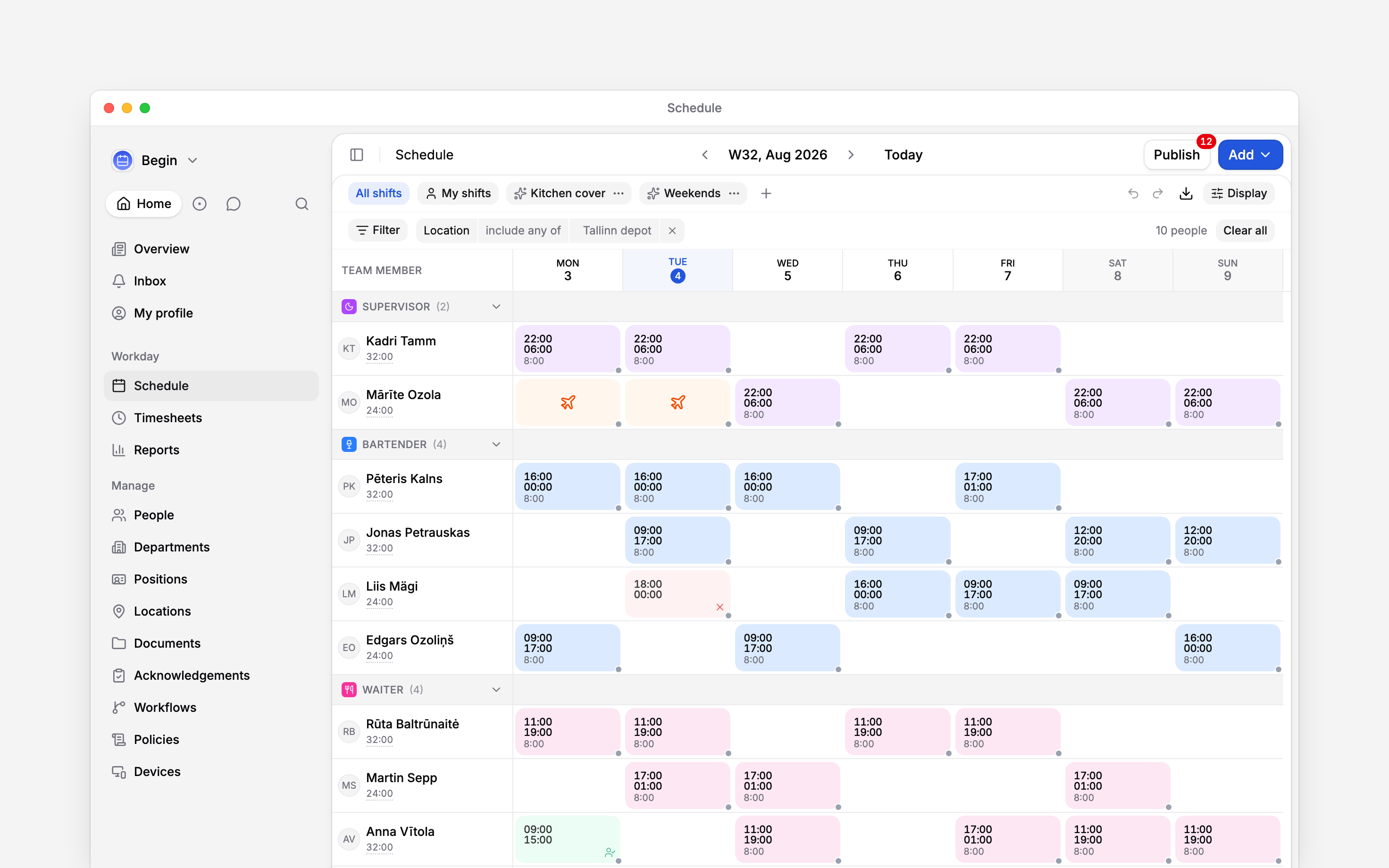Click the Publish button
This screenshot has height=868, width=1389.
pyautogui.click(x=1177, y=154)
